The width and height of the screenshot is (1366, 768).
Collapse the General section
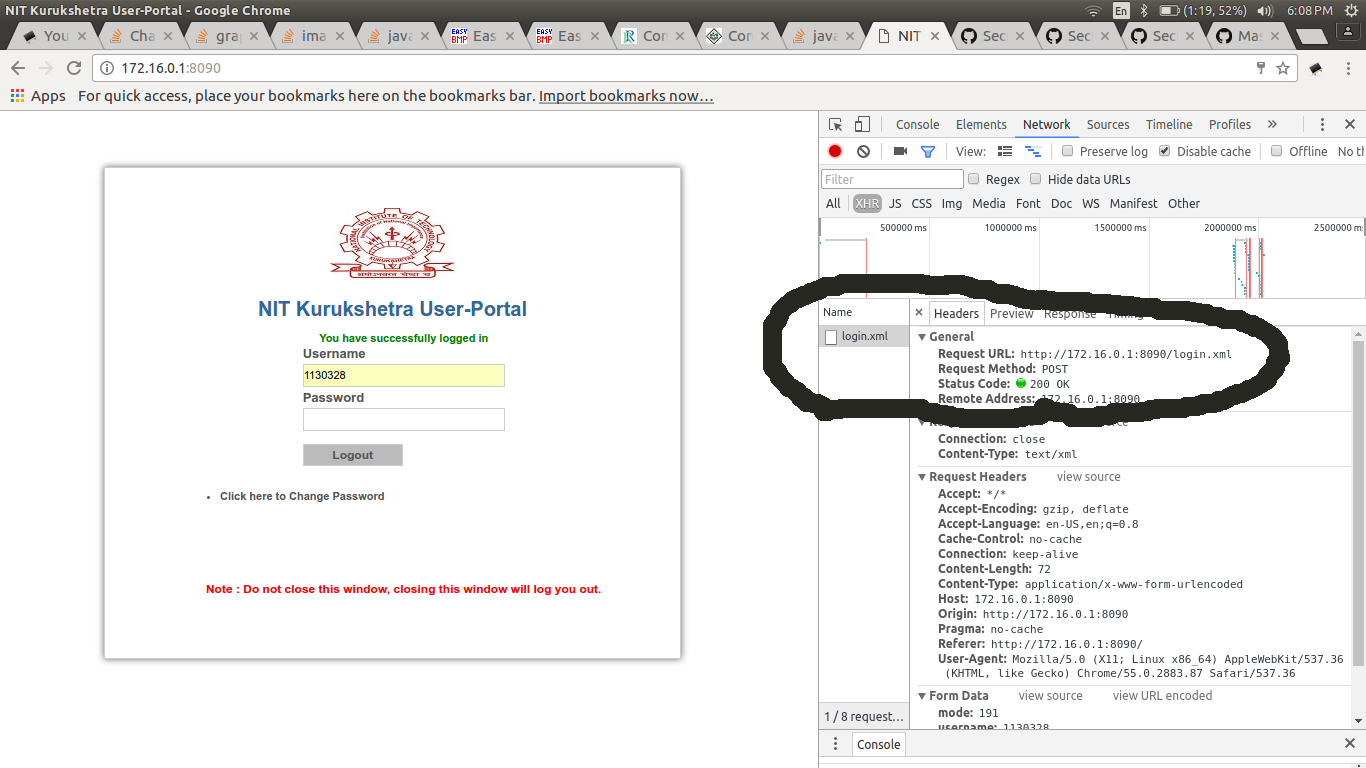pos(923,337)
